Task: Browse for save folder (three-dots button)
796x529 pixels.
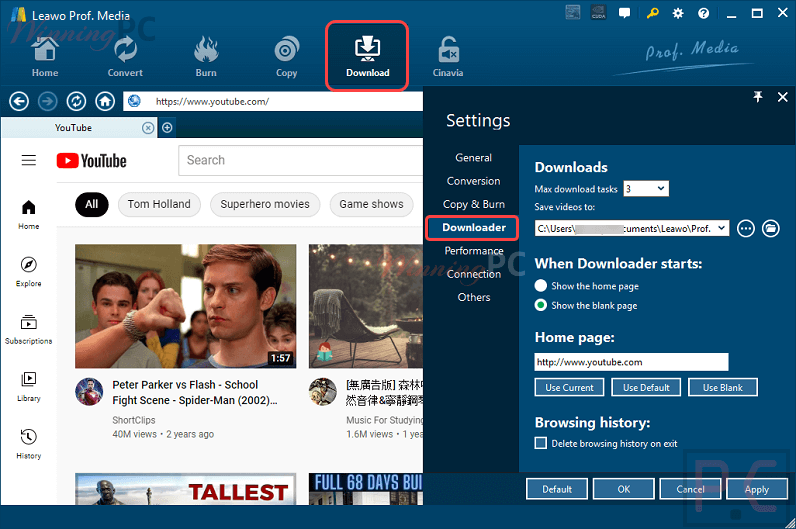Action: coord(745,228)
